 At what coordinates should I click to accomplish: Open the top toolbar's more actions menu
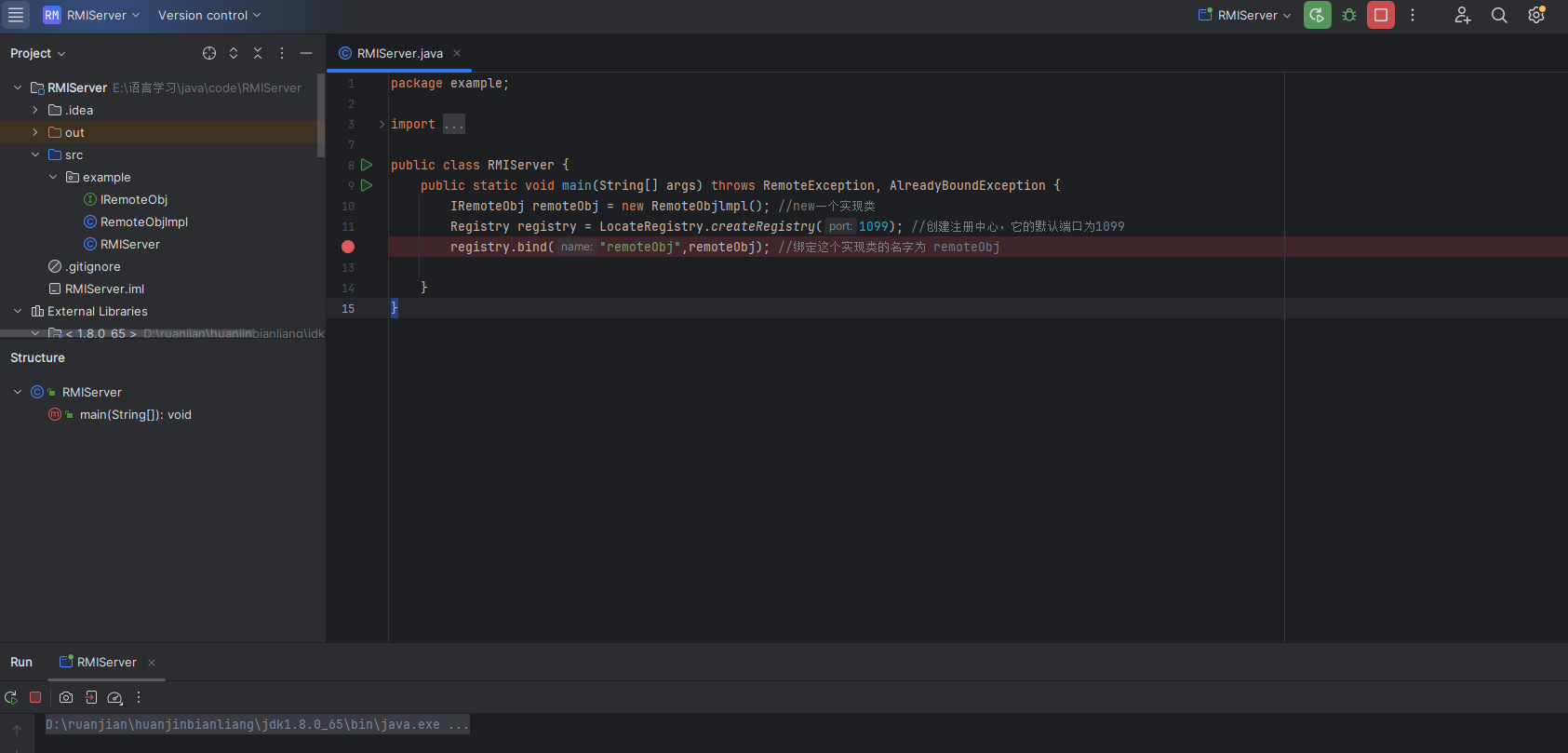(1413, 15)
